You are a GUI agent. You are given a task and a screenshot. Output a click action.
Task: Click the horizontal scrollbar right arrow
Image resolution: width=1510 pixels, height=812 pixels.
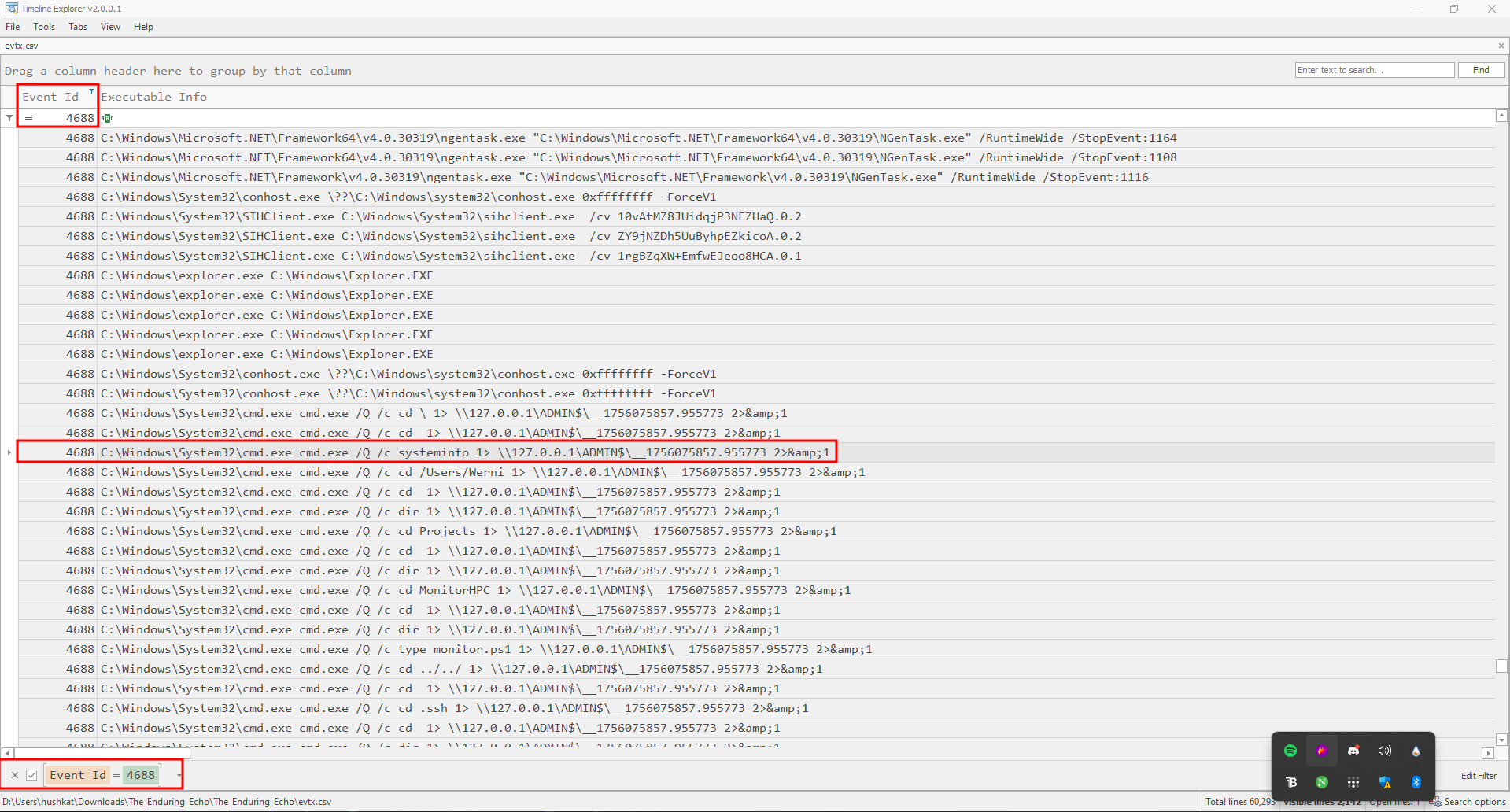[x=1487, y=753]
